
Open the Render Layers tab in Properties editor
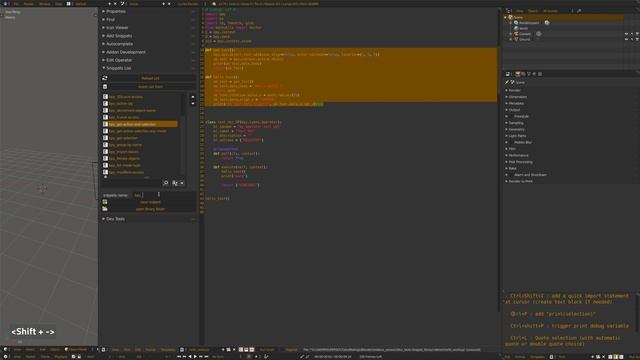523,74
